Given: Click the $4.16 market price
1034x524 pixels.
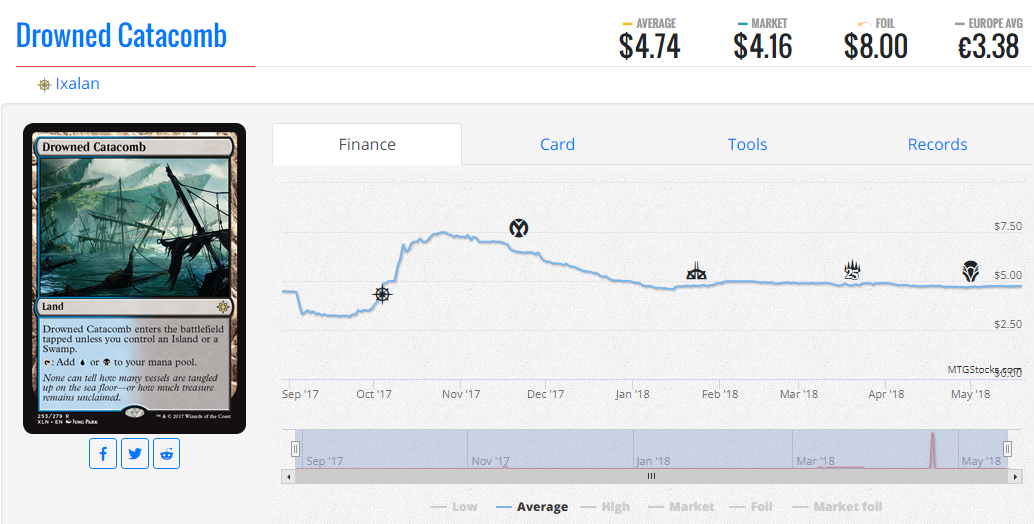Looking at the screenshot, I should point(763,47).
